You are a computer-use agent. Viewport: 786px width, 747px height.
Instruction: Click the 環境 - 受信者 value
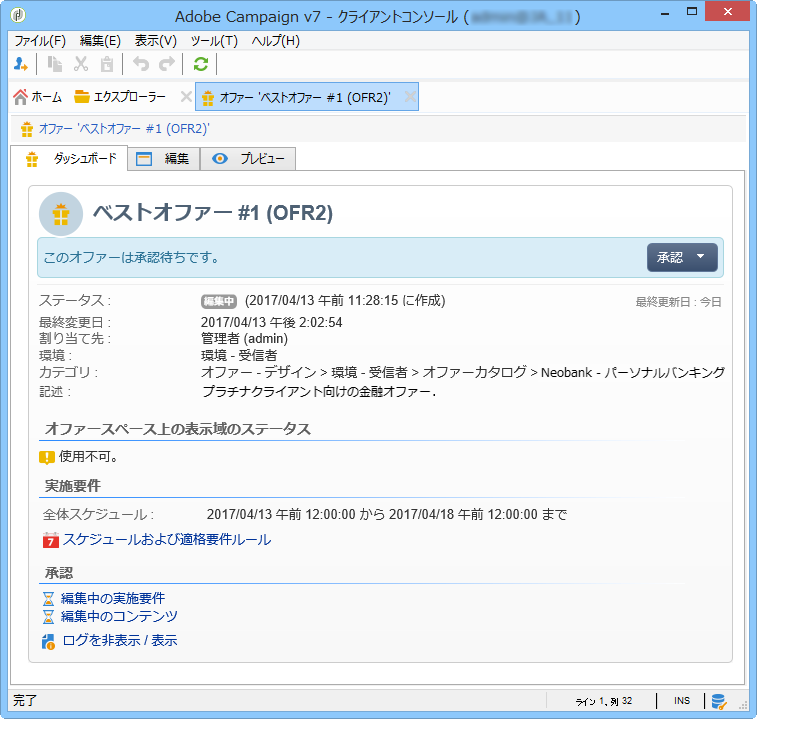(x=239, y=355)
